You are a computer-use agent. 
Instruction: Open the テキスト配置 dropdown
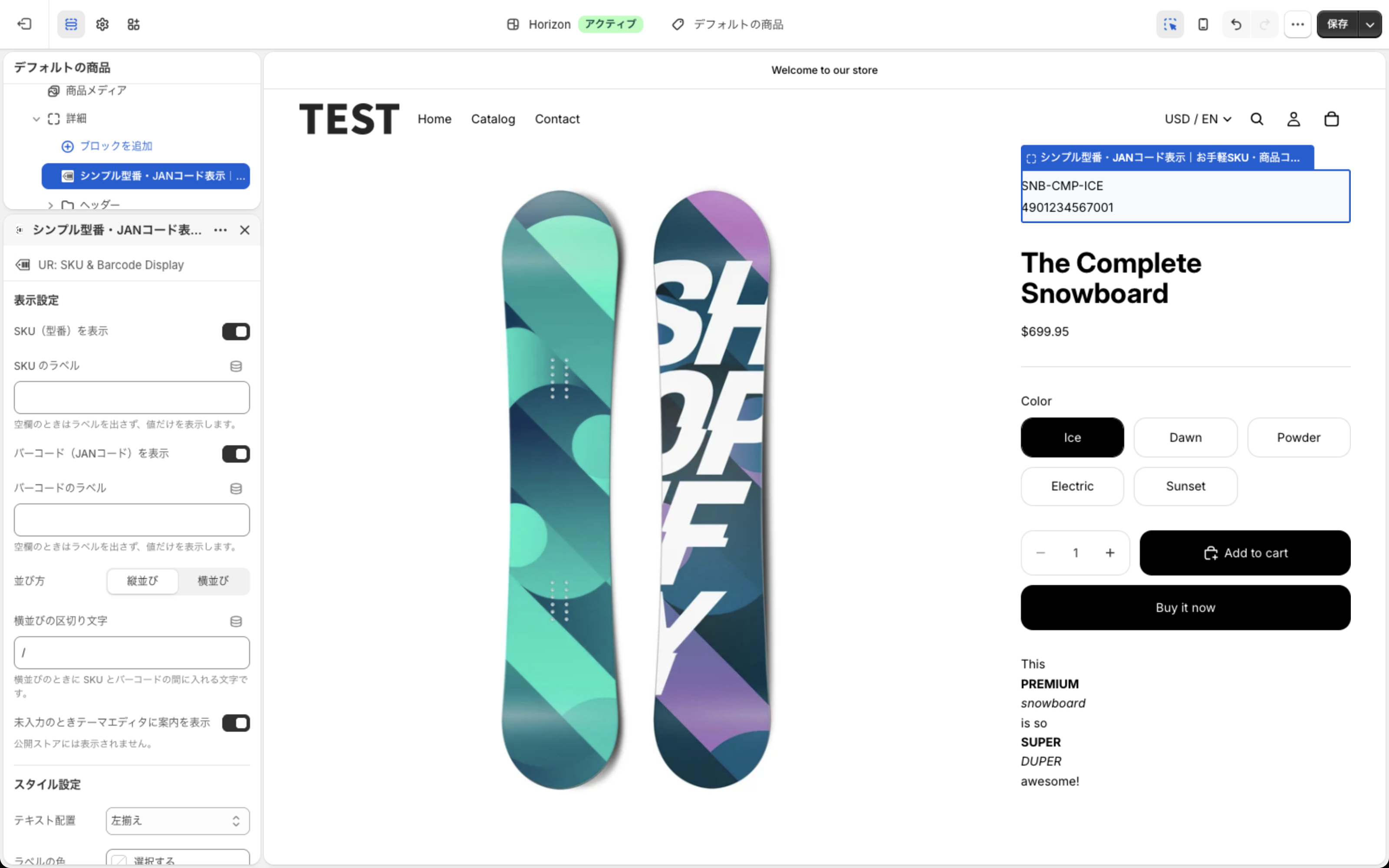[x=178, y=821]
